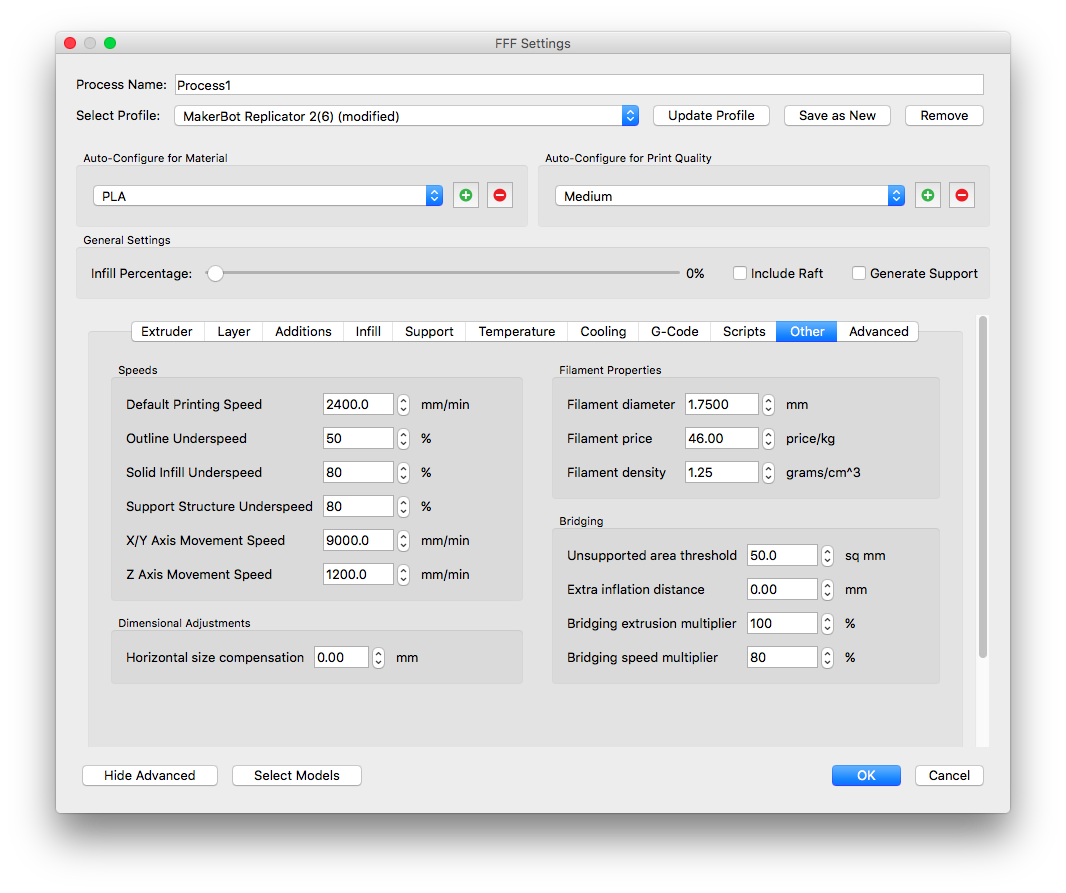Click the Filament price input field
The image size is (1066, 893).
pos(721,439)
